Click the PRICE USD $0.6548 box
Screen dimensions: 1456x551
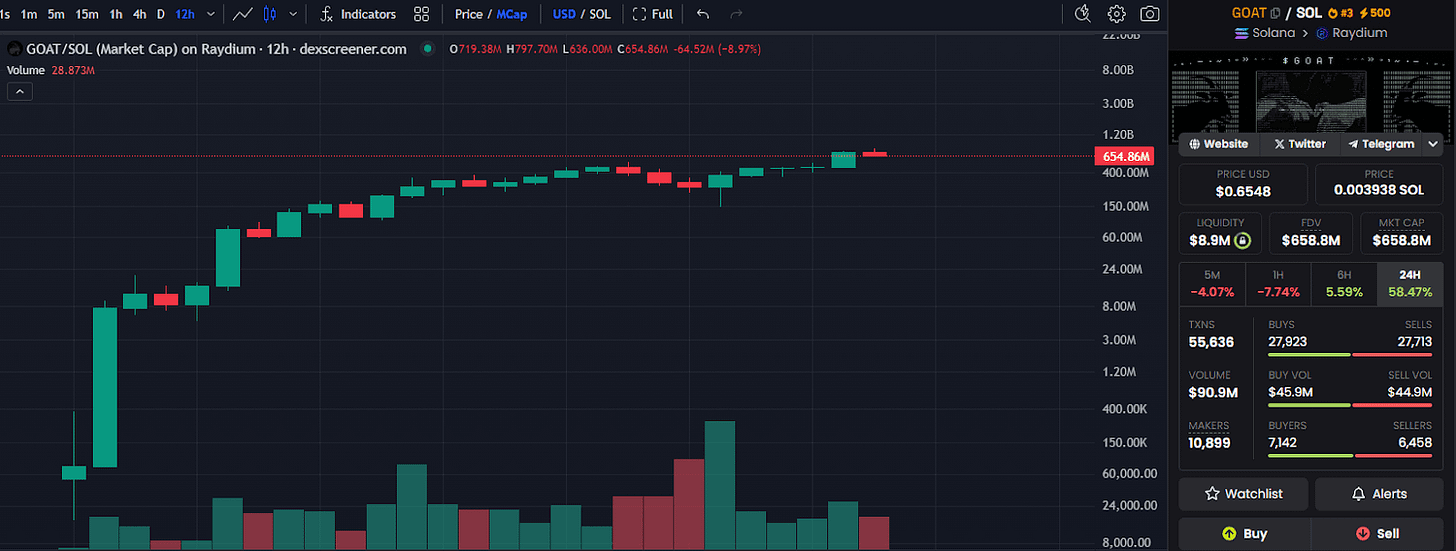pos(1243,183)
